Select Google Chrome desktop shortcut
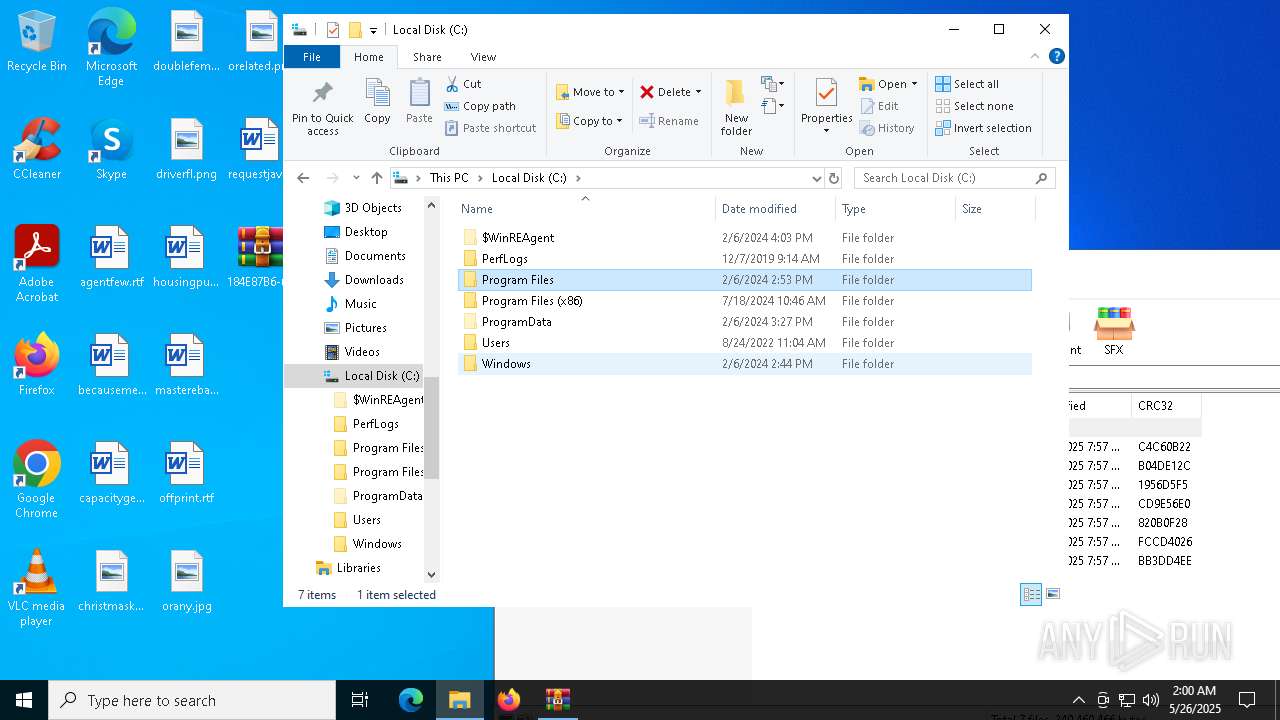The height and width of the screenshot is (720, 1280). (x=36, y=480)
